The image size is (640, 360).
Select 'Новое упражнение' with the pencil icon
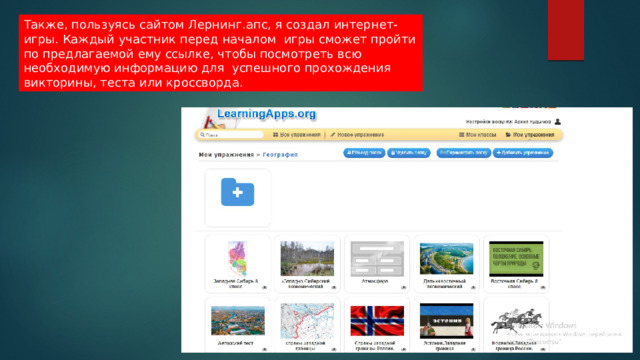357,135
